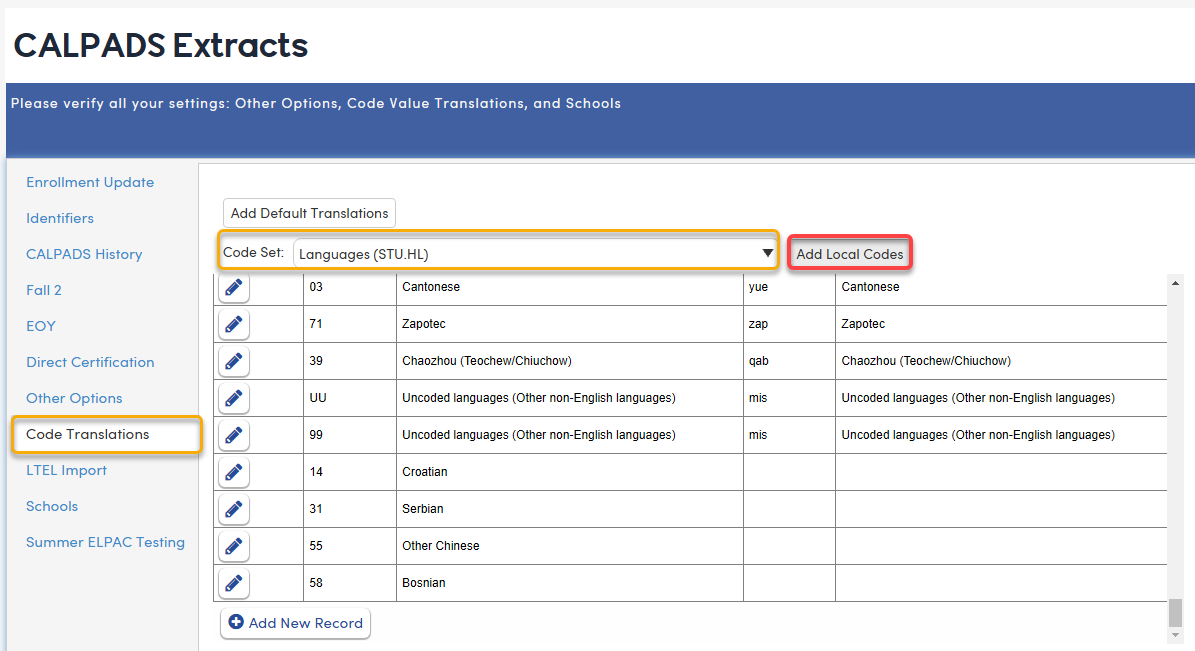Open CALPADS History
1195x651 pixels.
click(x=84, y=254)
